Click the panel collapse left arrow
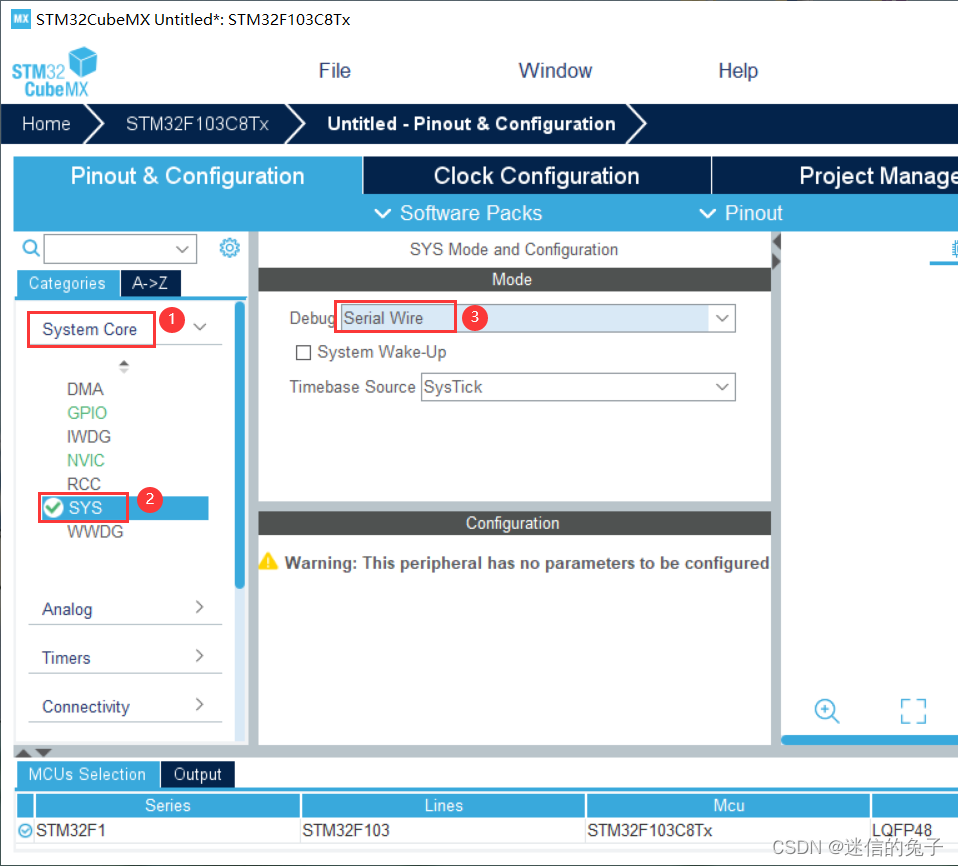958x866 pixels. (777, 242)
